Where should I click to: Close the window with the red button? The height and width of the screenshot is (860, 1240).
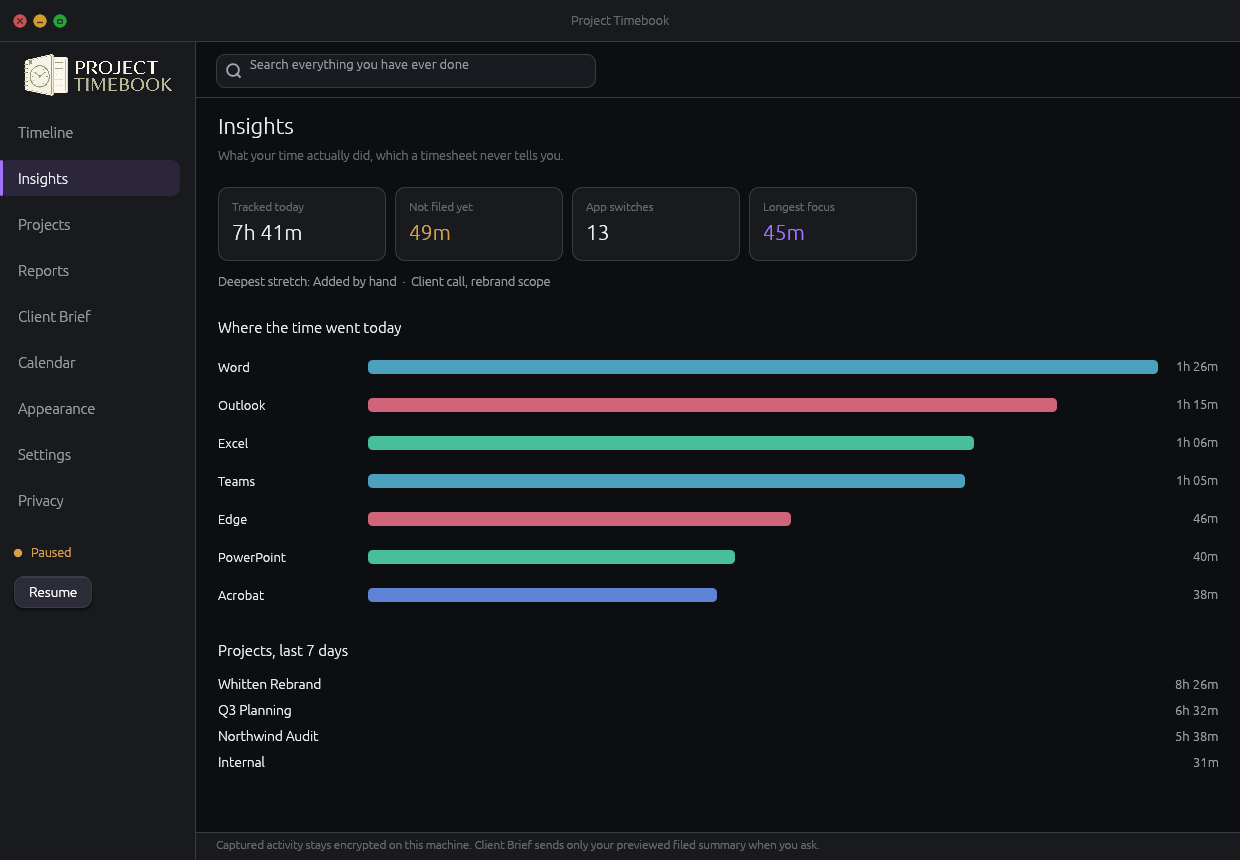click(x=20, y=21)
